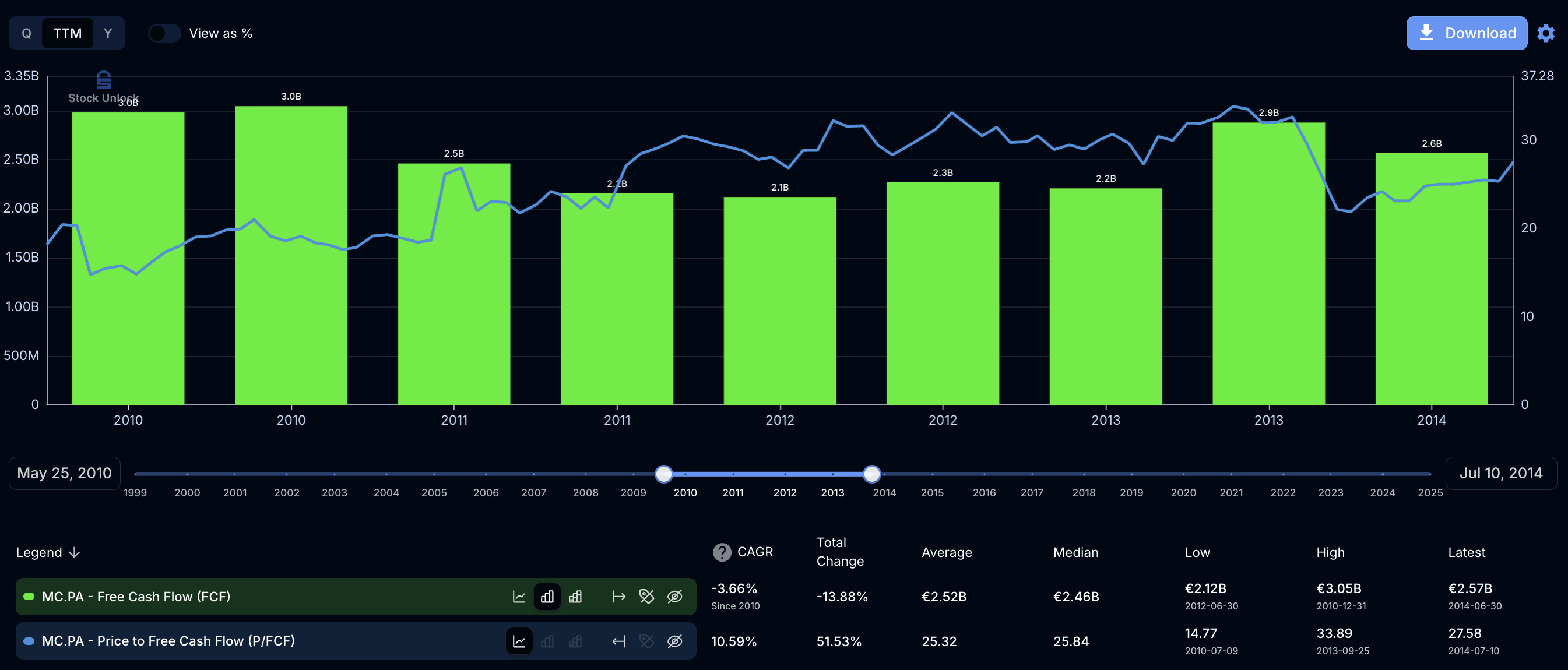Click the -3.66% CAGR value
Image resolution: width=1568 pixels, height=670 pixels.
(x=733, y=588)
